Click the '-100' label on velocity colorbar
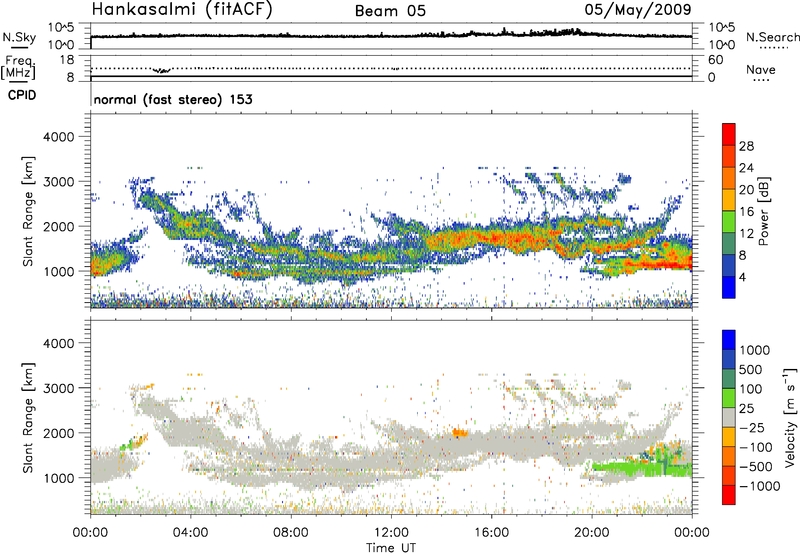Viewport: 800px width, 554px height. [755, 447]
